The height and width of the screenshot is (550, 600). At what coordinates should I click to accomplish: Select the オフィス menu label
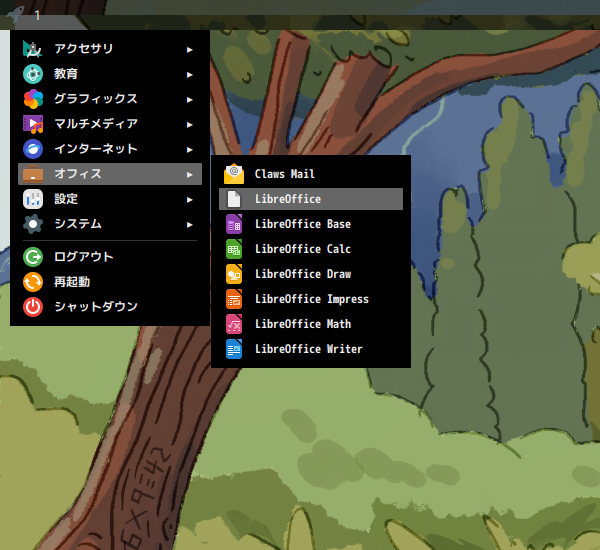click(x=78, y=174)
